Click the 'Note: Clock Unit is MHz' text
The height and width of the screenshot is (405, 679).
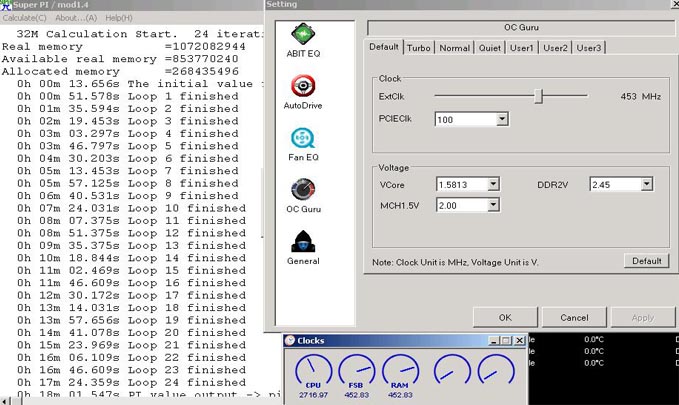(455, 262)
